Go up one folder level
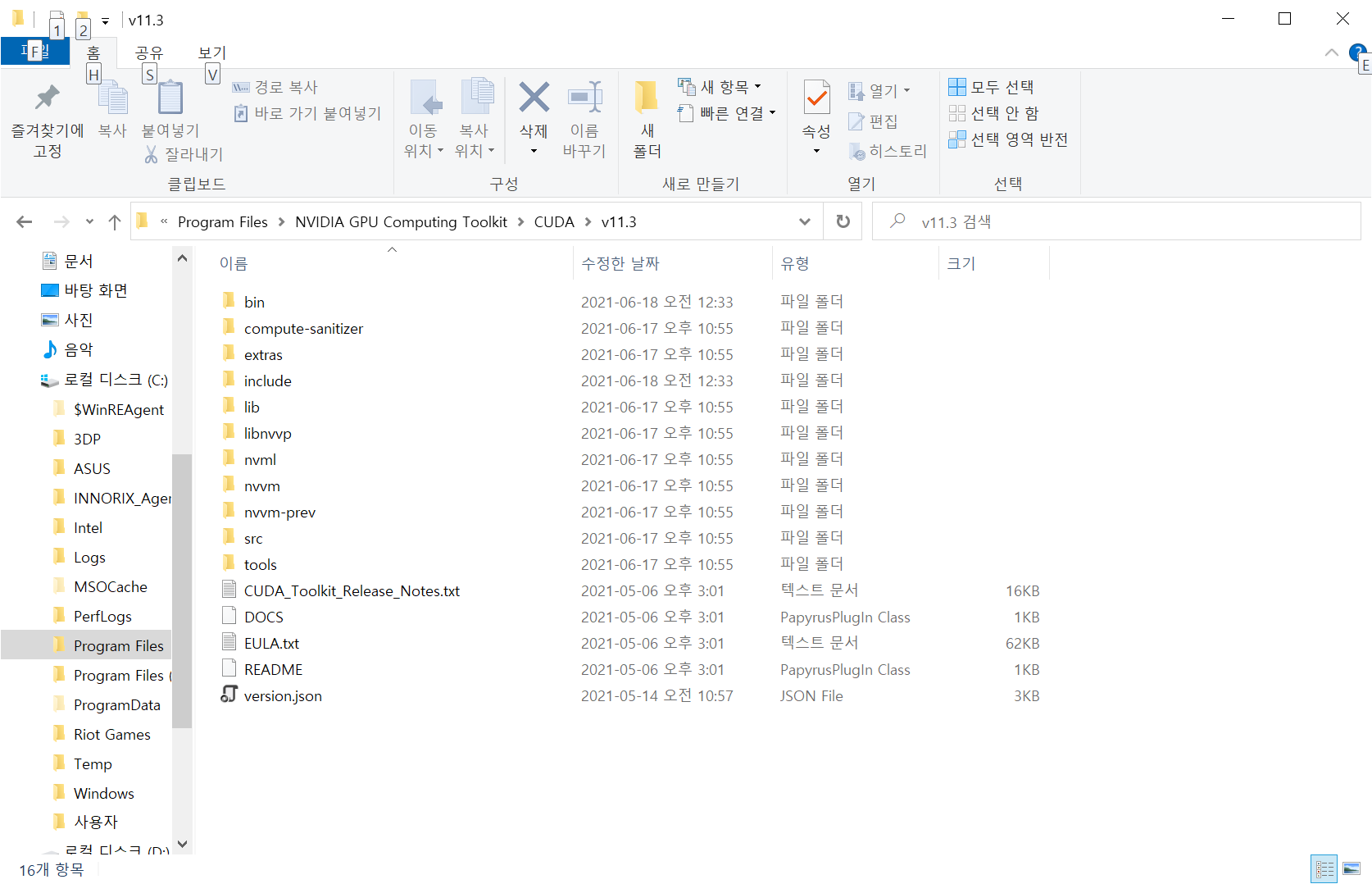This screenshot has height=884, width=1372. (115, 221)
